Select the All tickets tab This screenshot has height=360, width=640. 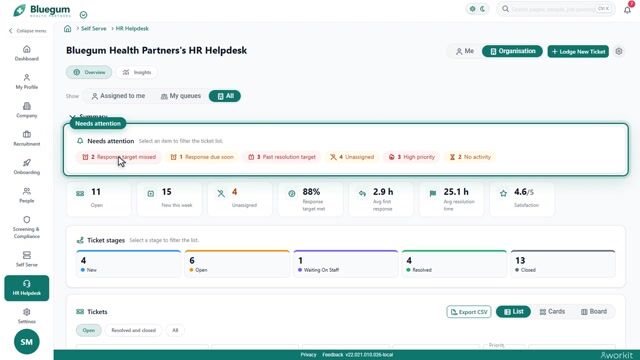[x=175, y=330]
